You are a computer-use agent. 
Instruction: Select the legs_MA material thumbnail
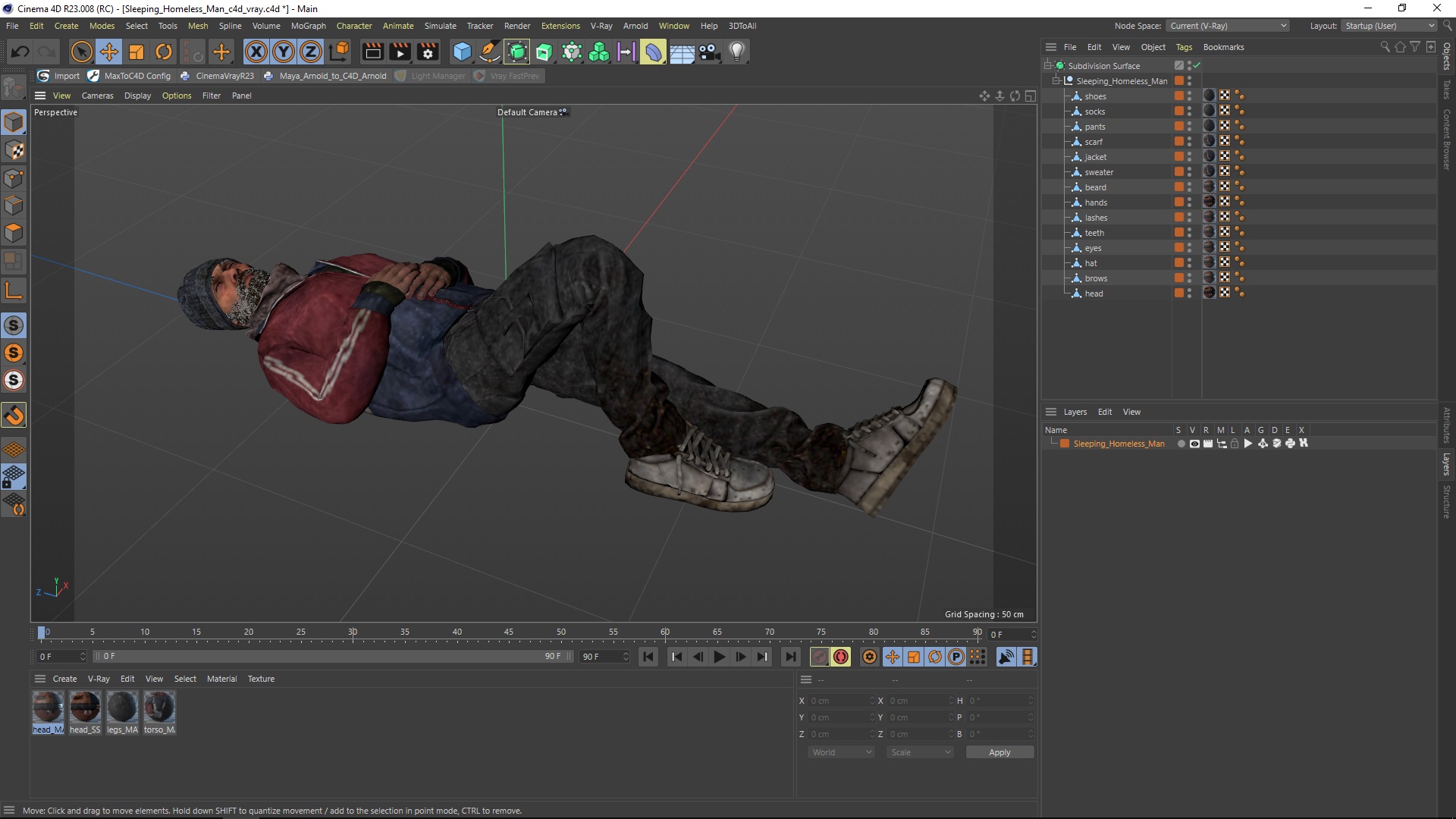click(122, 713)
